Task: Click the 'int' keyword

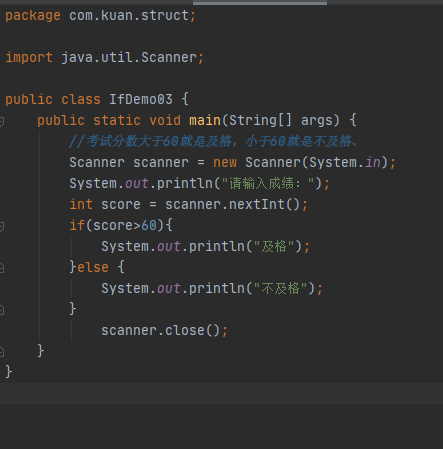Action: 81,204
